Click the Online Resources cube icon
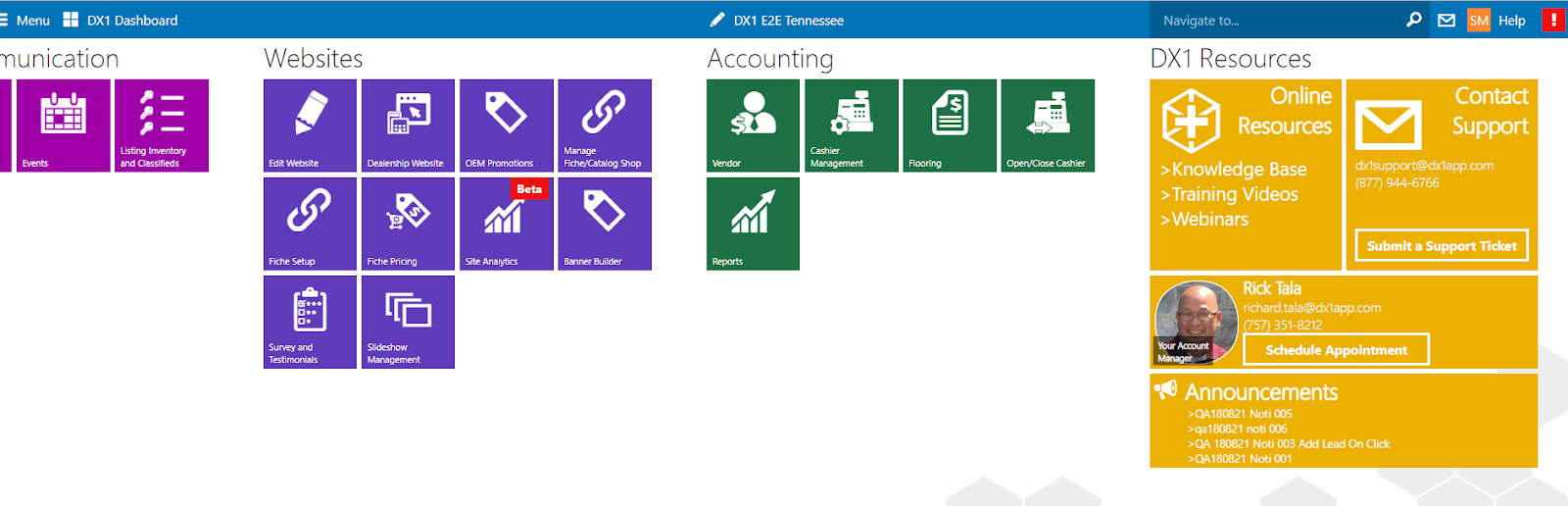The image size is (1568, 506). [1191, 121]
